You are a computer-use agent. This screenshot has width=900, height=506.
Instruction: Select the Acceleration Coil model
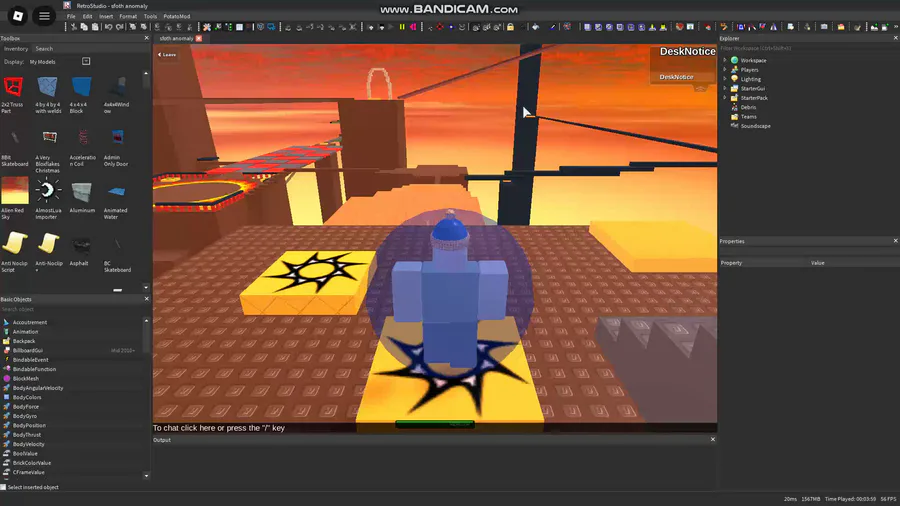(x=83, y=147)
